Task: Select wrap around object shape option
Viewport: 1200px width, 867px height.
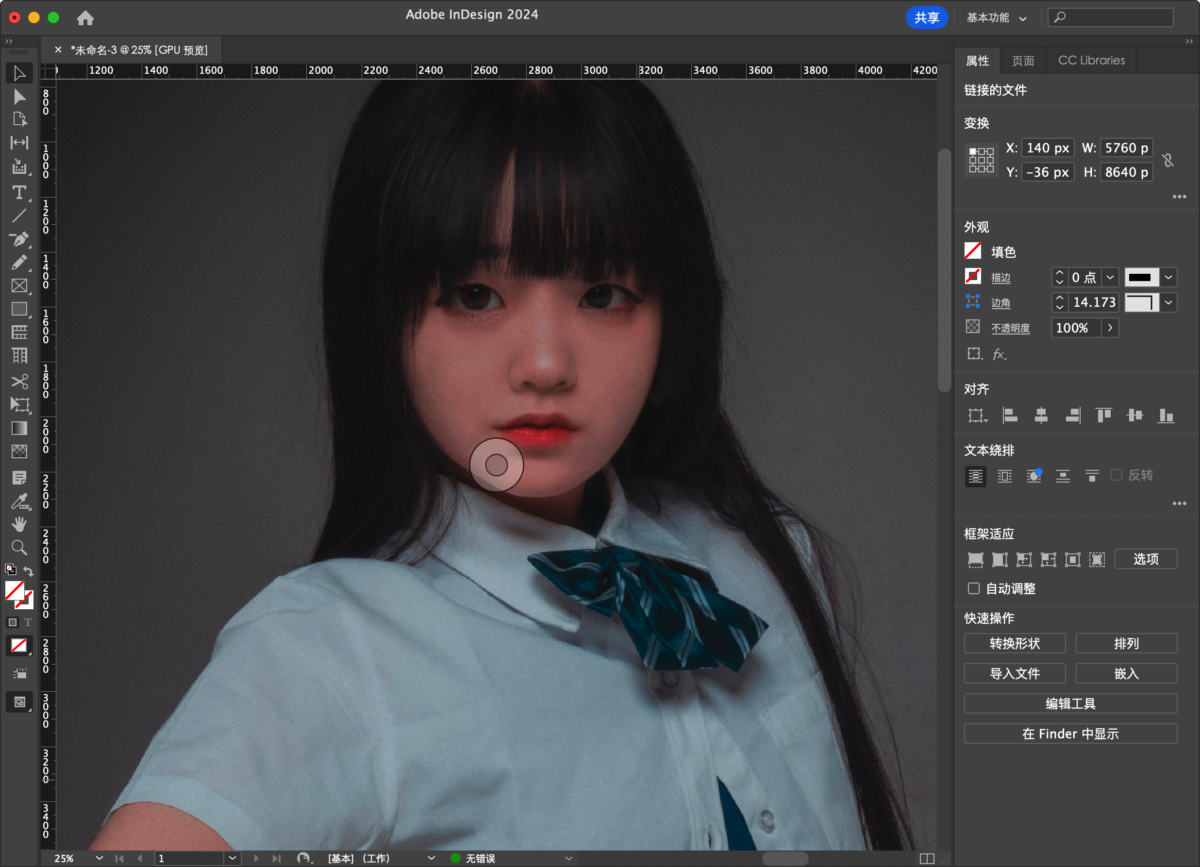Action: coord(1034,476)
